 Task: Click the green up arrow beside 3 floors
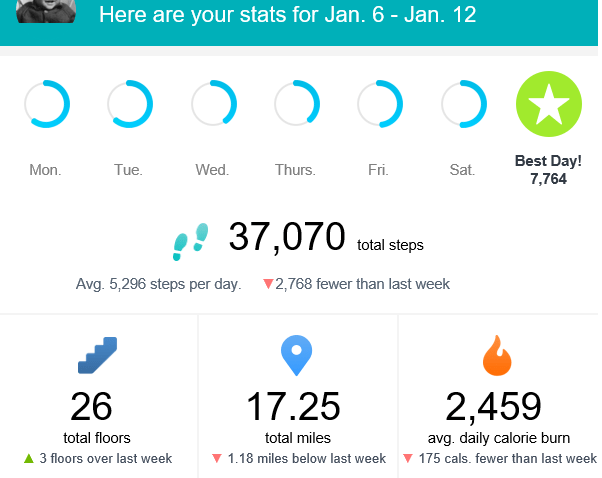point(29,459)
